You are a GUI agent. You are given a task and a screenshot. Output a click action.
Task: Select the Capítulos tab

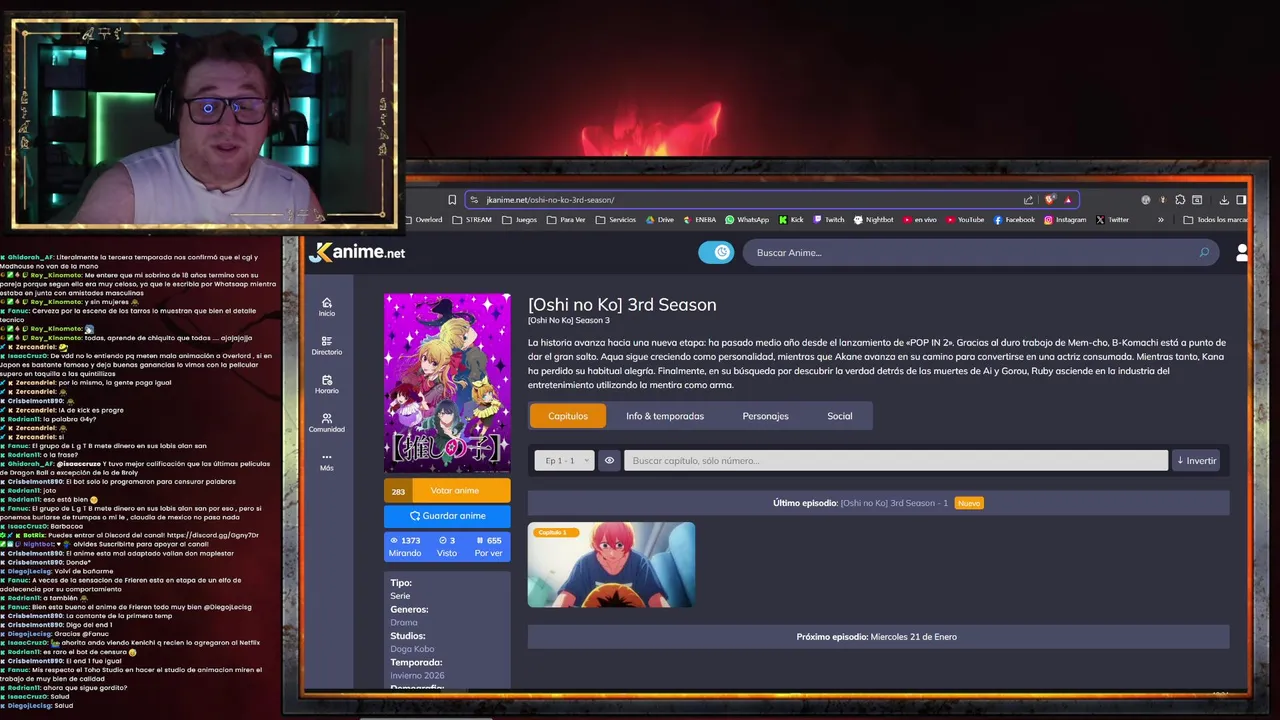point(568,416)
